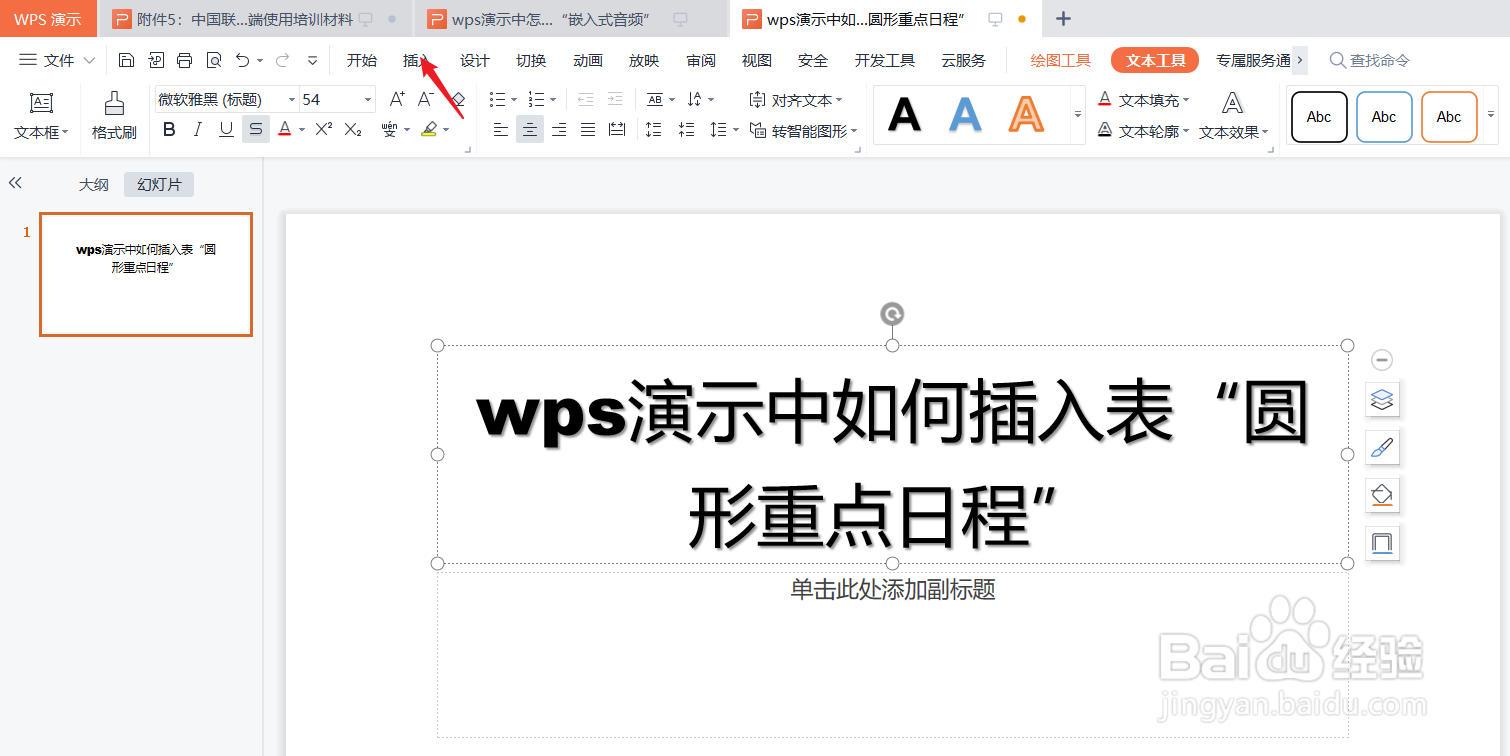Apply black shadowed WordArt A style
Viewport: 1510px width, 756px height.
905,115
